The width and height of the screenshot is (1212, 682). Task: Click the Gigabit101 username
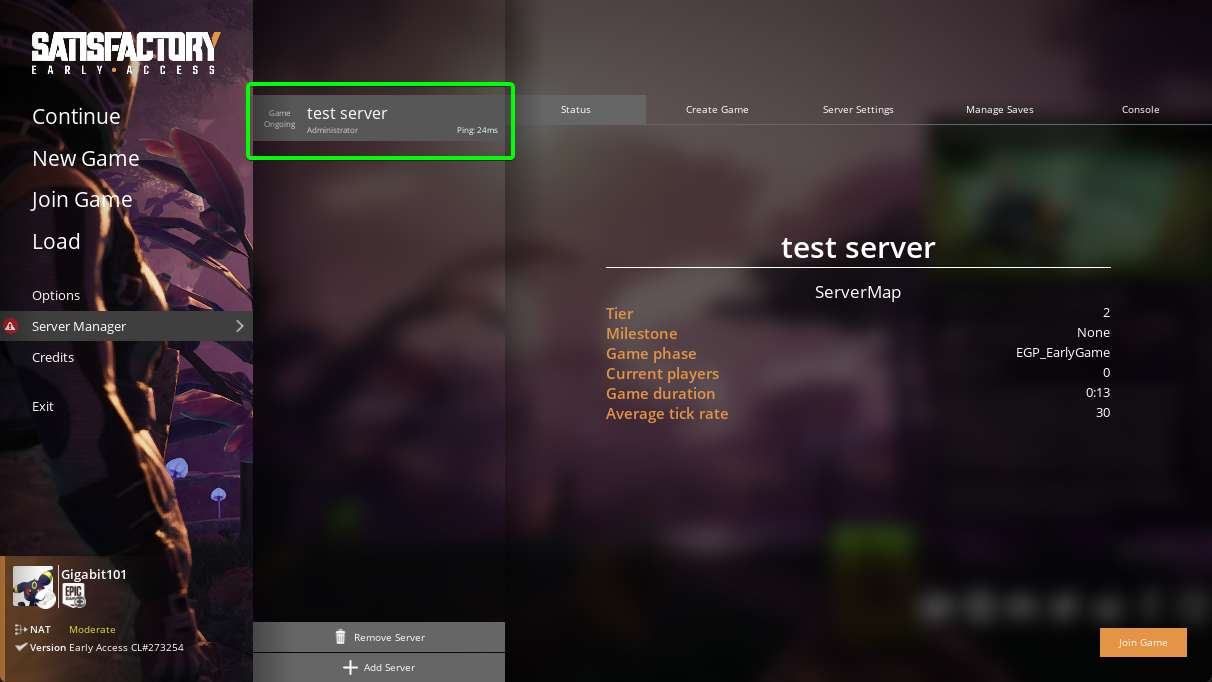pyautogui.click(x=94, y=574)
